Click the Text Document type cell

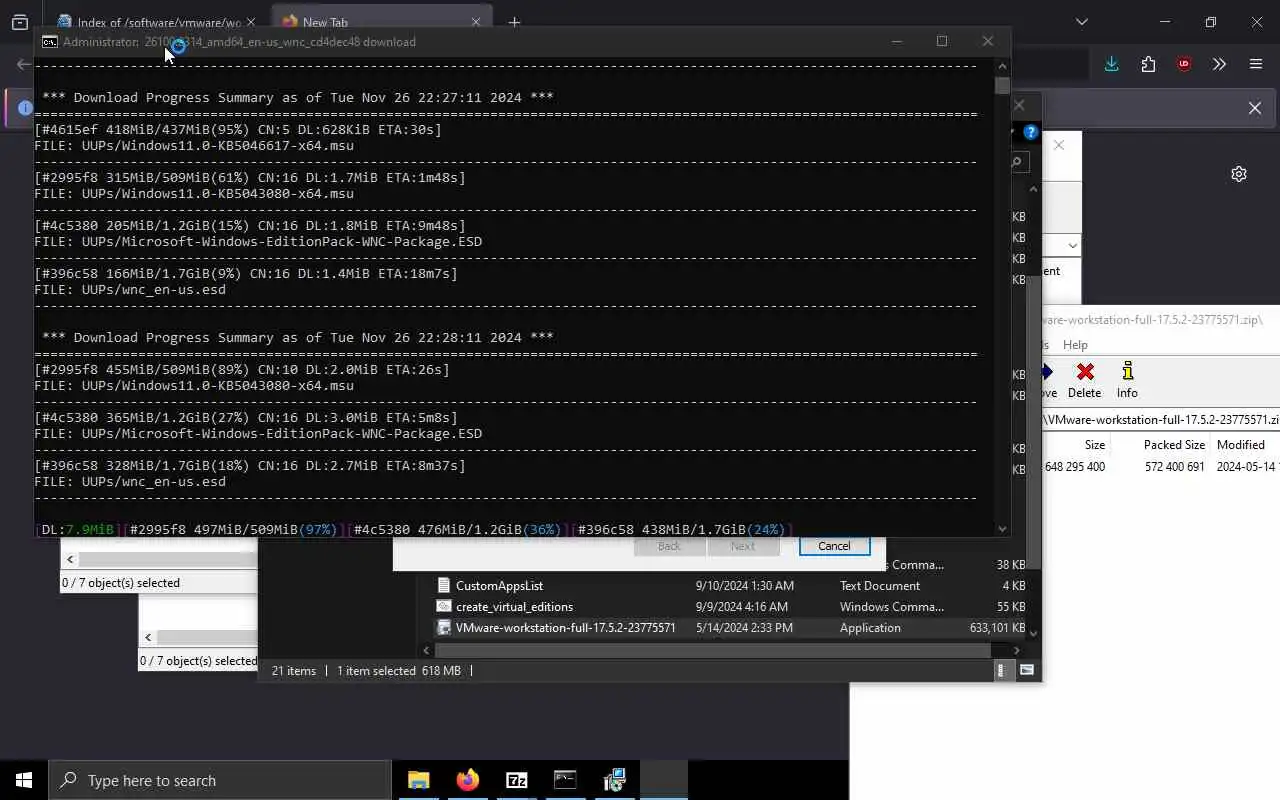pyautogui.click(x=880, y=586)
